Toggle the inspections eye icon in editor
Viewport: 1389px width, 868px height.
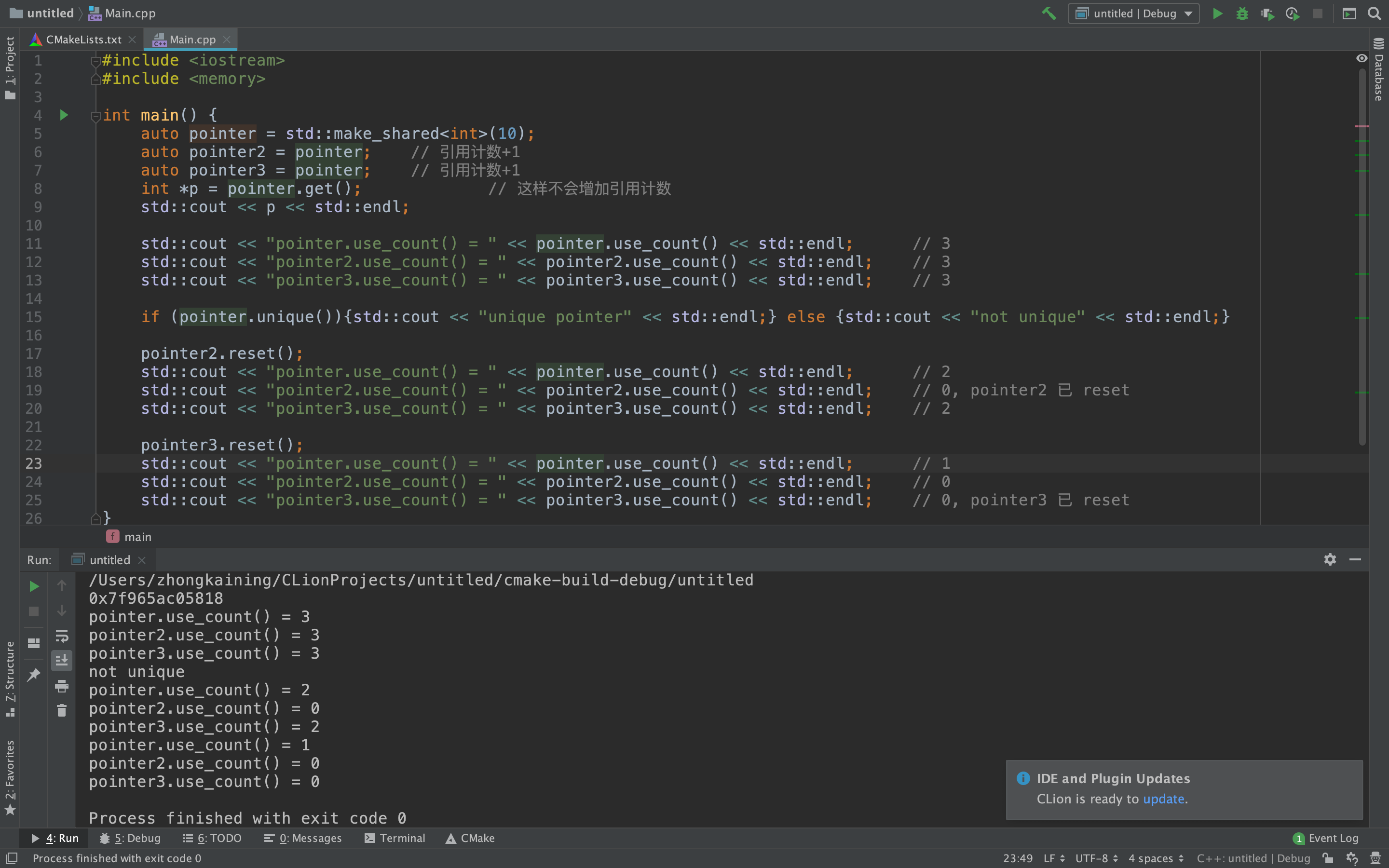pos(1362,58)
